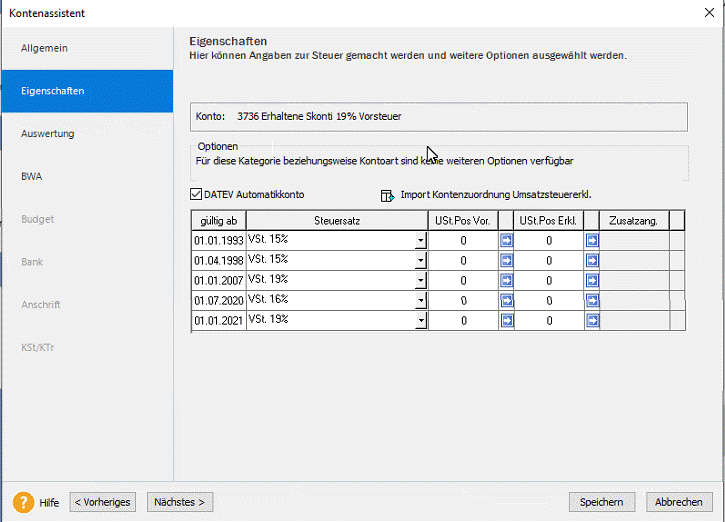The image size is (725, 522).
Task: Click the USt.Pos Vor. field for 01.04.1998
Action: click(463, 261)
